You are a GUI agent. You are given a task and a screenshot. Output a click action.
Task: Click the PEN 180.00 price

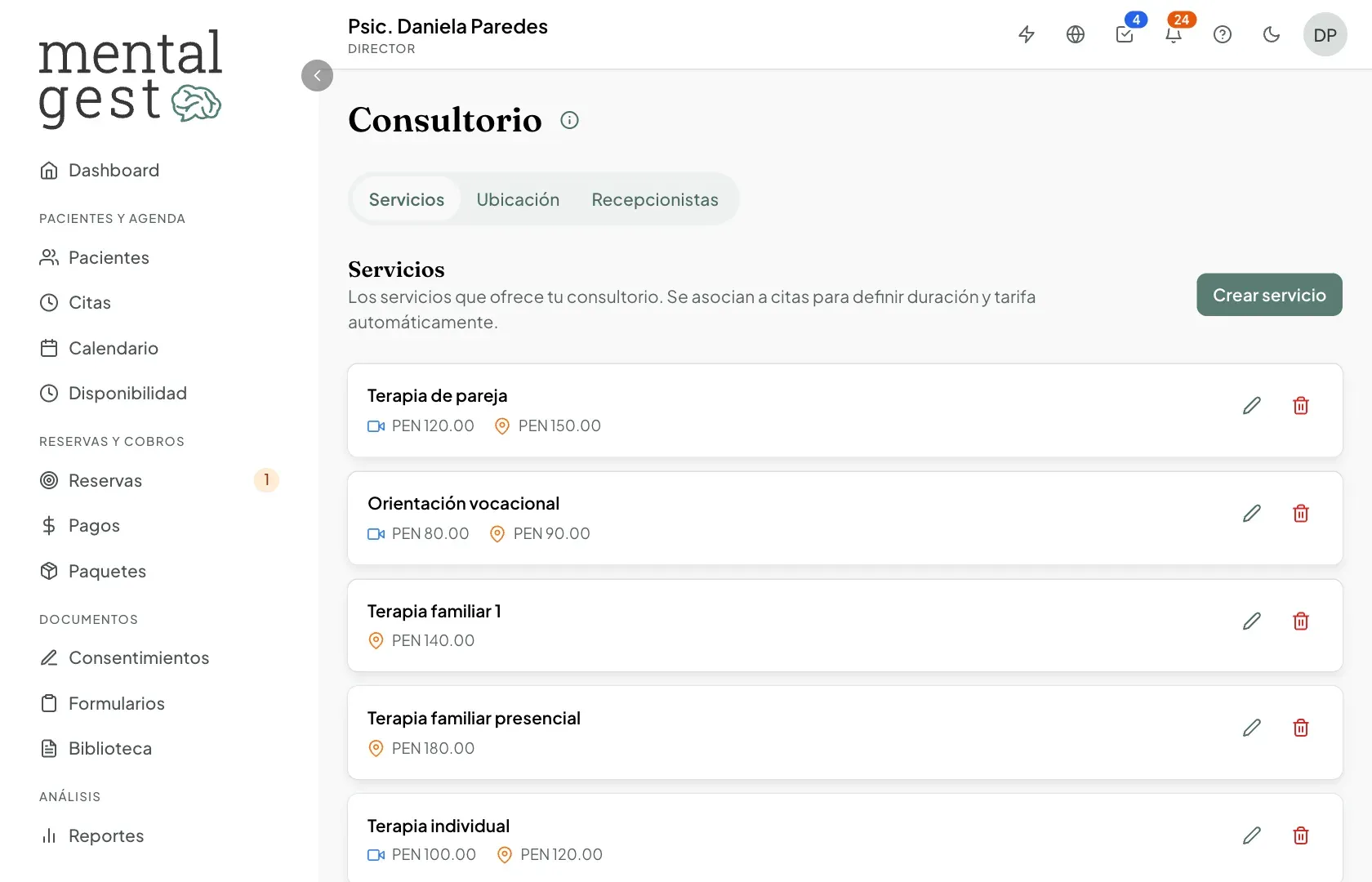point(433,748)
